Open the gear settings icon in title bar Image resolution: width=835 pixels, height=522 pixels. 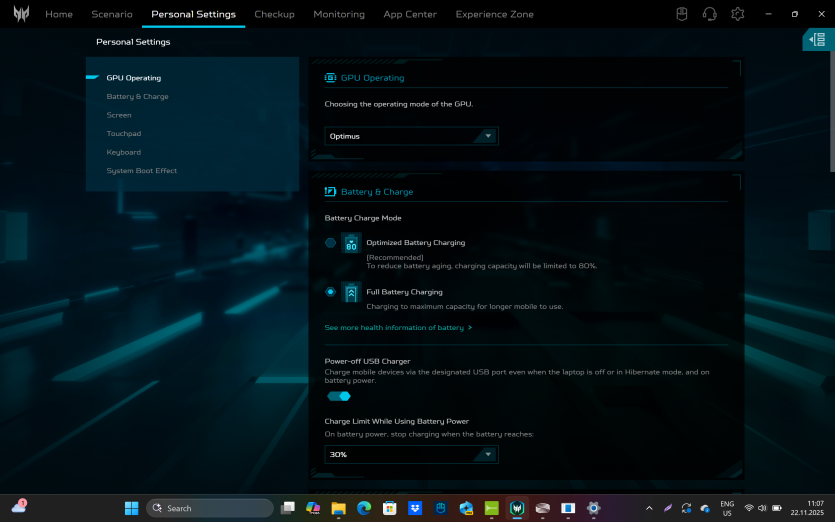[x=738, y=14]
